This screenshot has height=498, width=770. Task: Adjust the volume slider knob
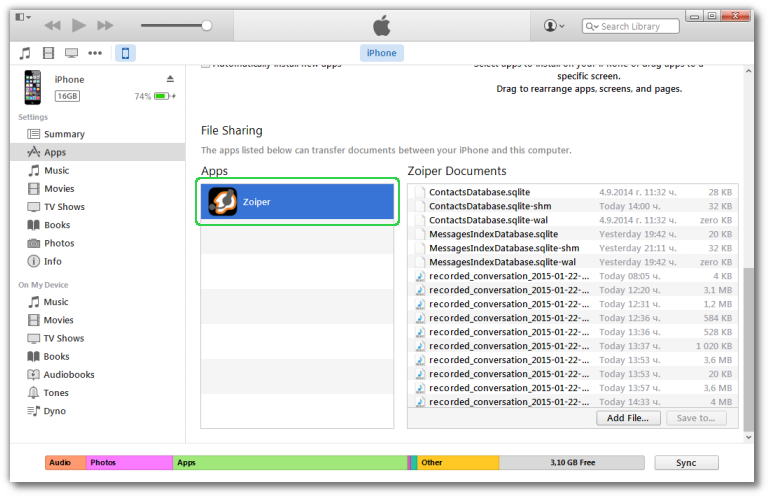point(206,25)
